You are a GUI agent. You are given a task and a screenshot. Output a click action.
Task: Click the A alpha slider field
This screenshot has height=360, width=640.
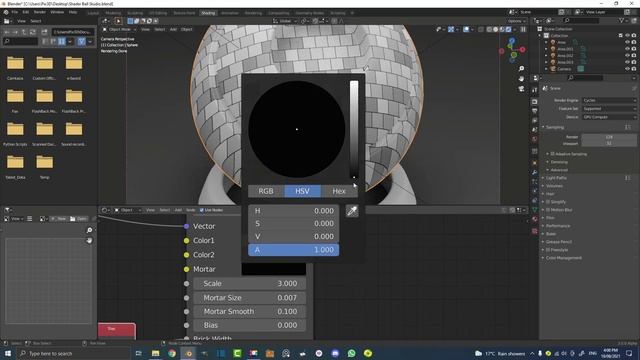293,250
